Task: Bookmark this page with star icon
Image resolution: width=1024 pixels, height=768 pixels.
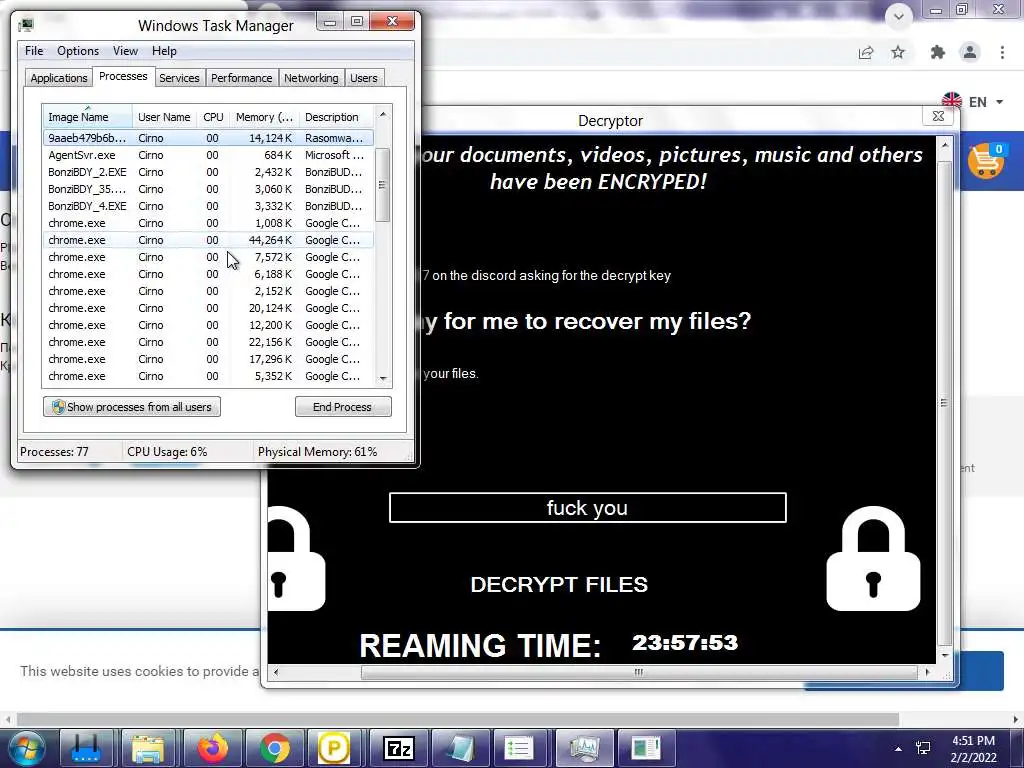Action: (x=898, y=52)
